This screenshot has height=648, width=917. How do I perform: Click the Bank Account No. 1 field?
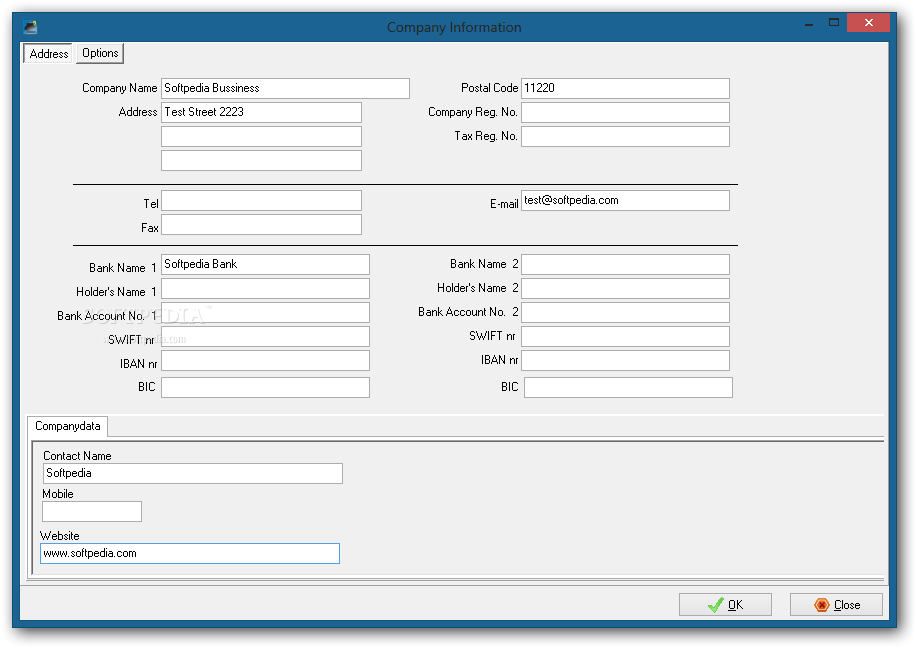(266, 312)
